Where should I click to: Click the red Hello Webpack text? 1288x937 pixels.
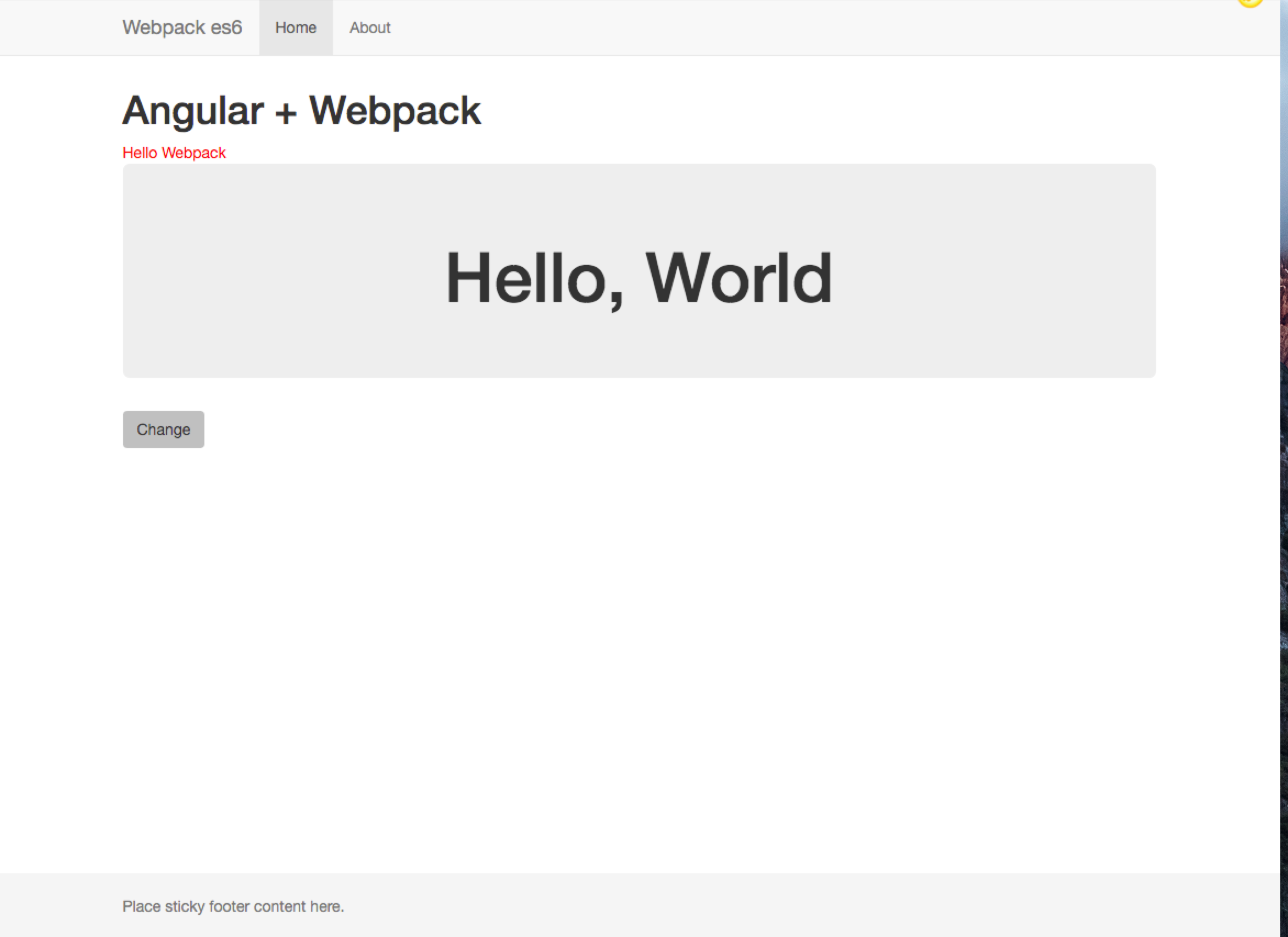pos(174,153)
